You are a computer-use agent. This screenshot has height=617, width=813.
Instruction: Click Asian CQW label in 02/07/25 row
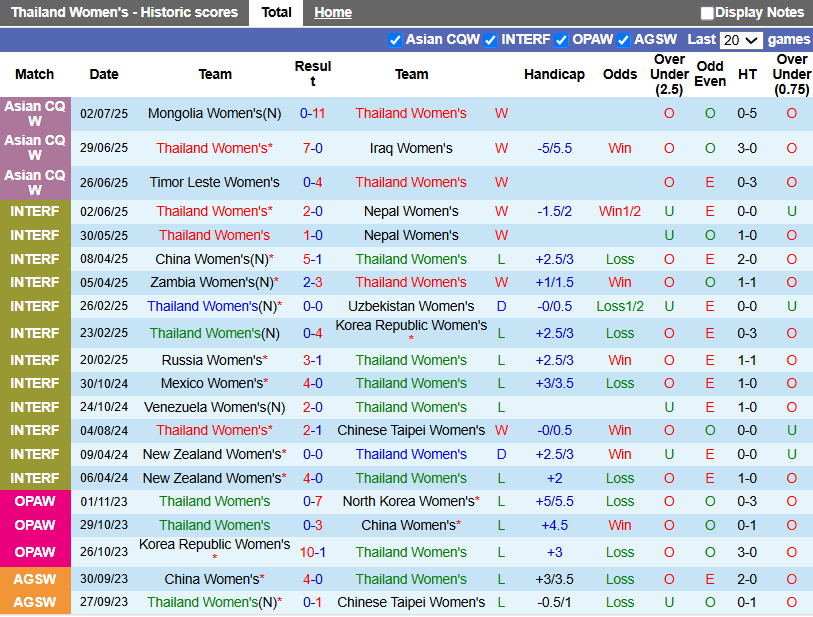(x=35, y=114)
